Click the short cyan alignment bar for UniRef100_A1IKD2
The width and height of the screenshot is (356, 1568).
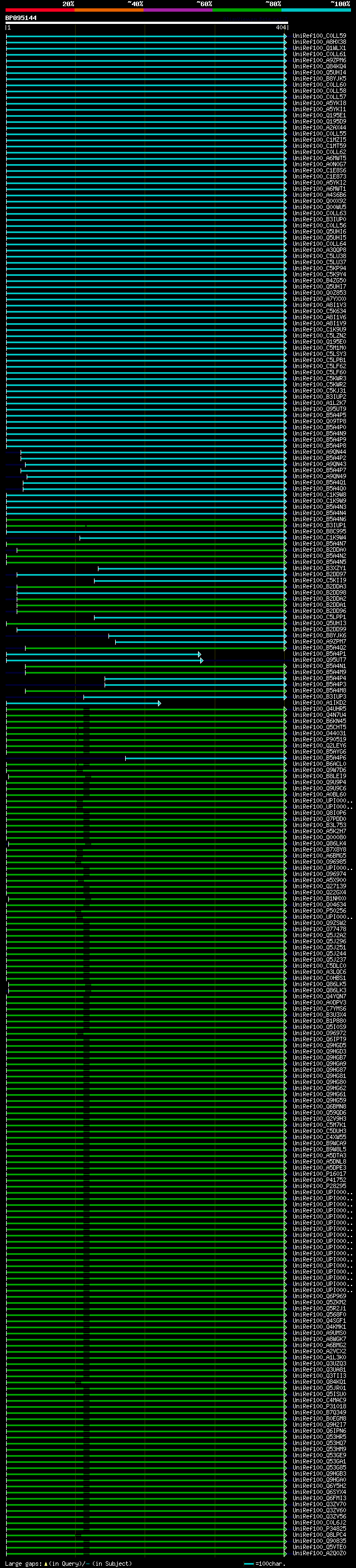pos(83,703)
